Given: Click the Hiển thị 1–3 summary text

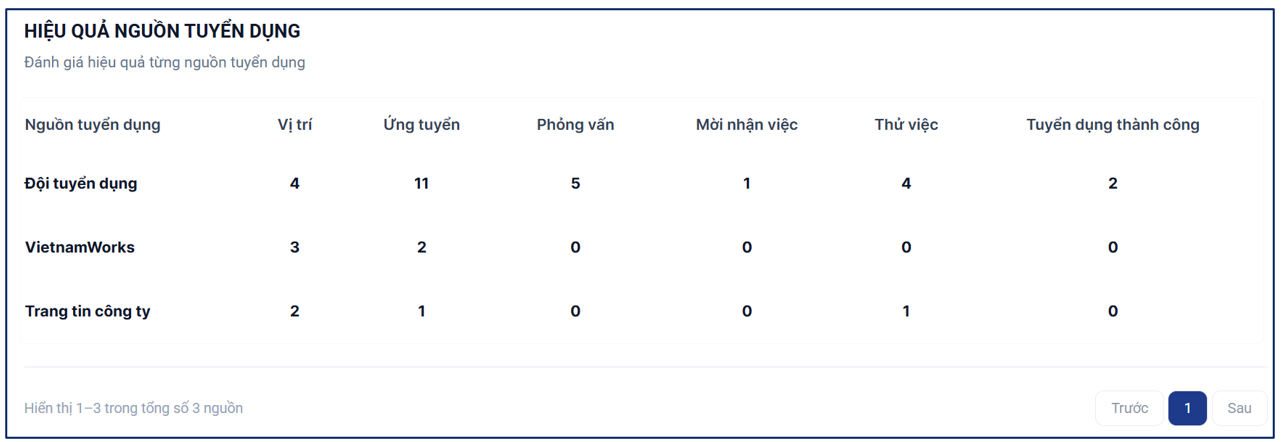Looking at the screenshot, I should (134, 408).
